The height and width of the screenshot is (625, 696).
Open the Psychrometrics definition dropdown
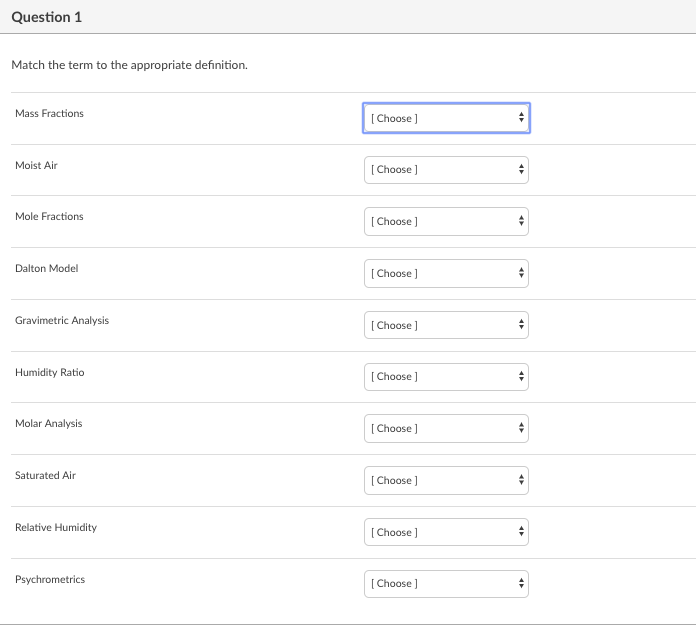446,584
